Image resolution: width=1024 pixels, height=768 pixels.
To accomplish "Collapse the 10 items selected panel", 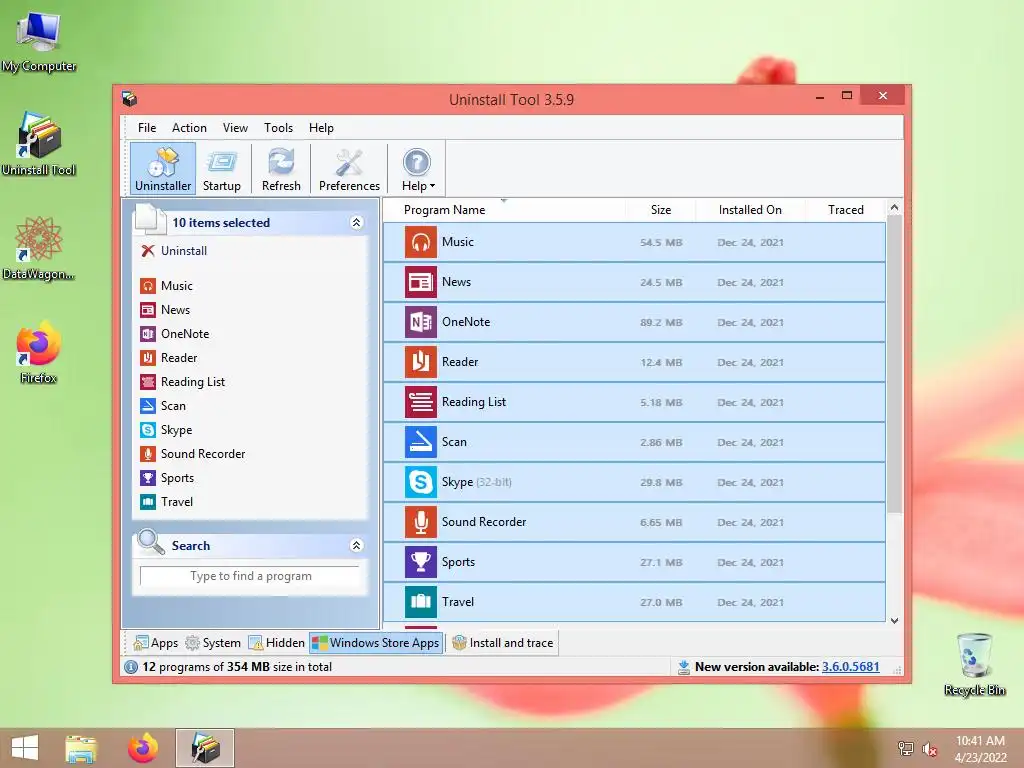I will pyautogui.click(x=357, y=223).
